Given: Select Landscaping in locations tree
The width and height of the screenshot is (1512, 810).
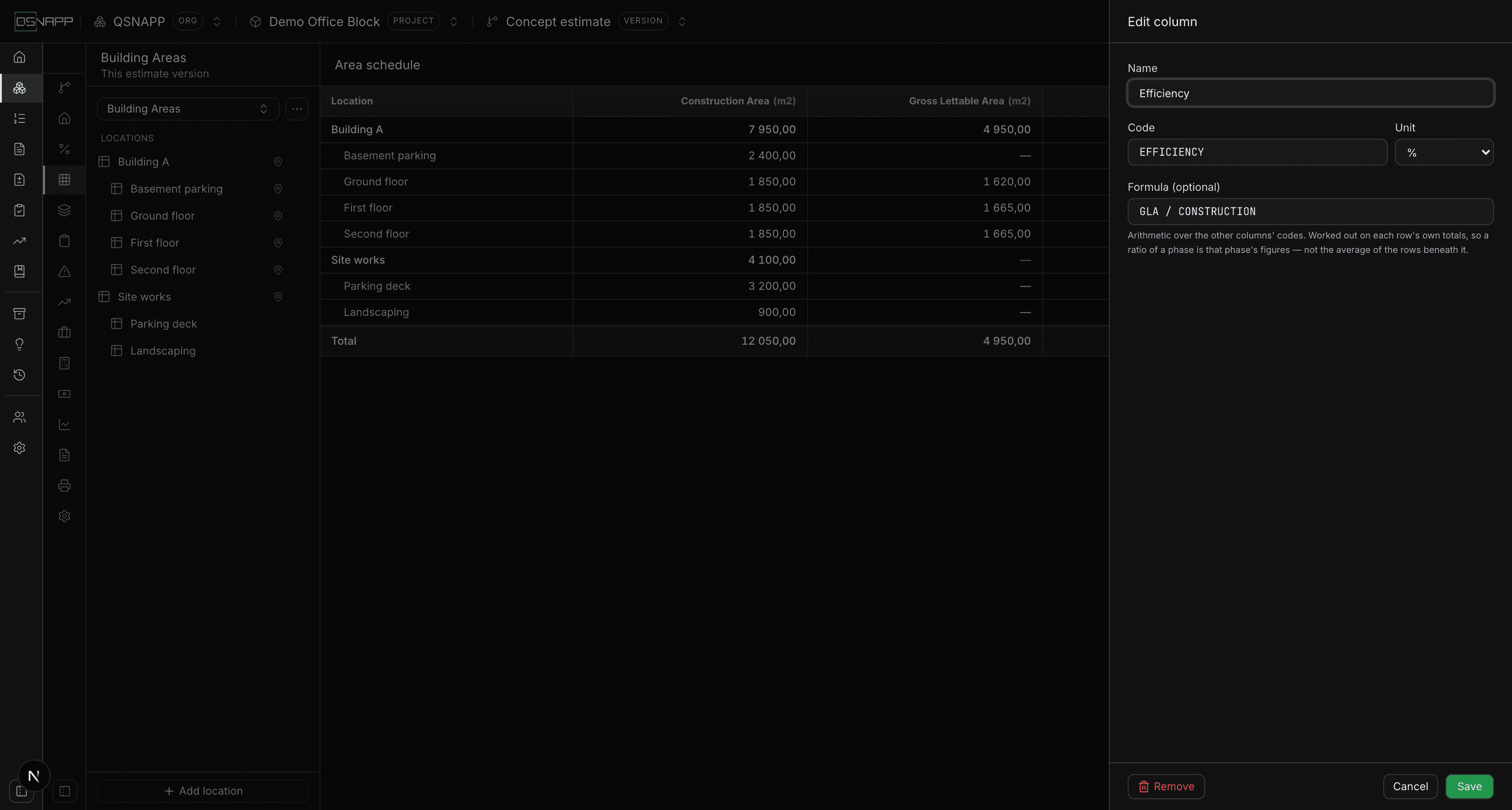Looking at the screenshot, I should point(162,351).
